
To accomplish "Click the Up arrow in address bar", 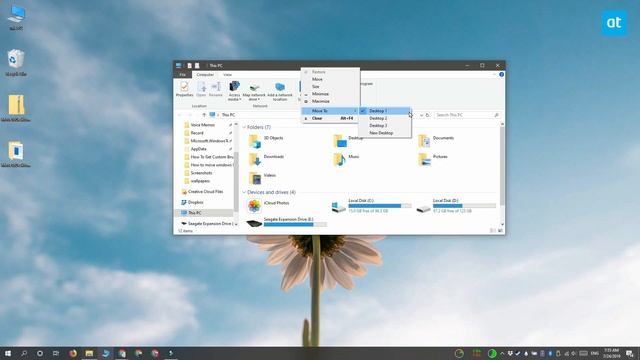I will (x=204, y=115).
